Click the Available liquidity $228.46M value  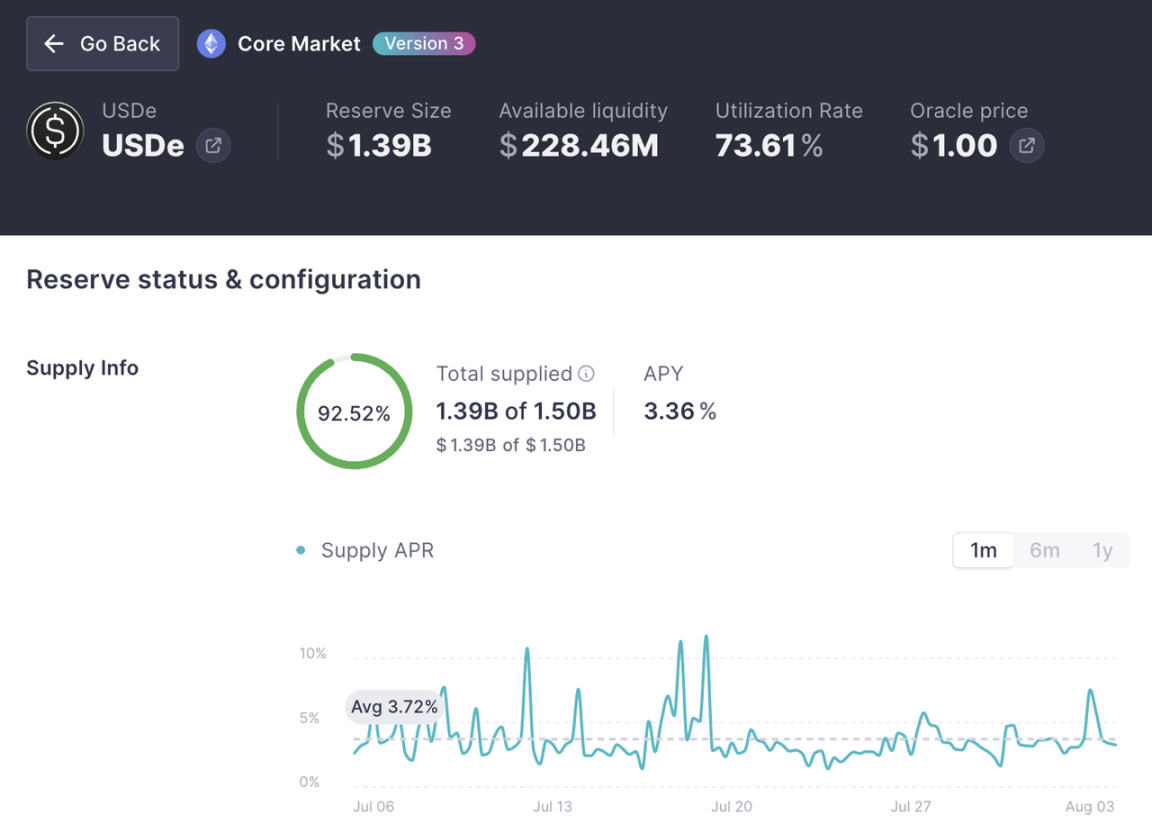click(579, 146)
